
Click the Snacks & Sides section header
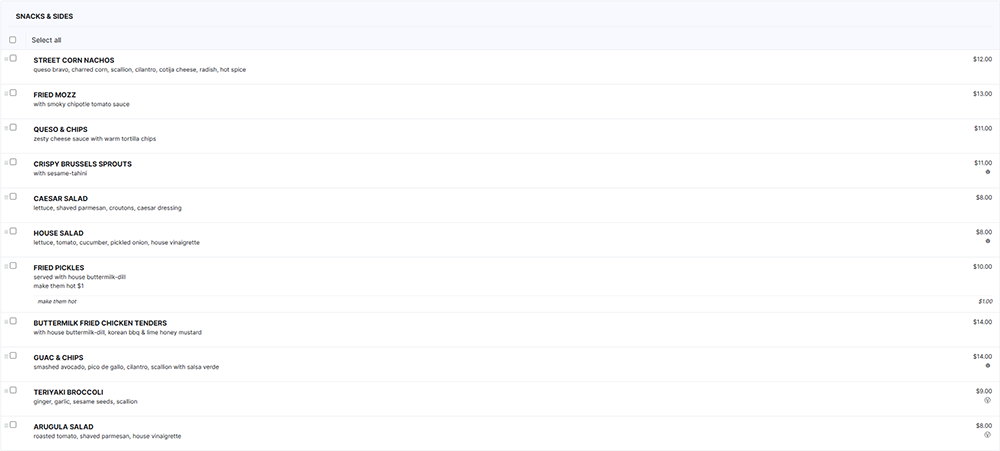(x=44, y=17)
